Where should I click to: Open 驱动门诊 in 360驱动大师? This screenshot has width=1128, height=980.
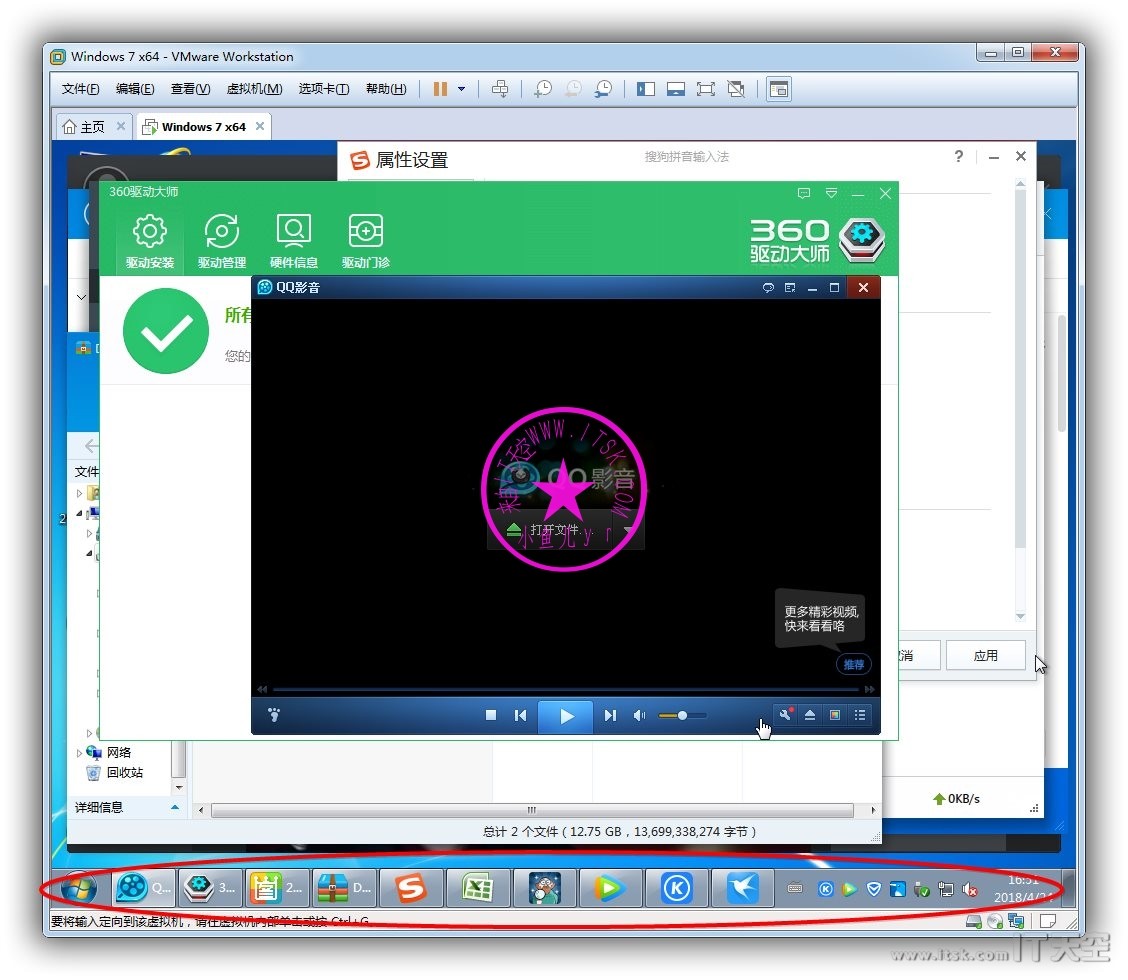pyautogui.click(x=366, y=241)
